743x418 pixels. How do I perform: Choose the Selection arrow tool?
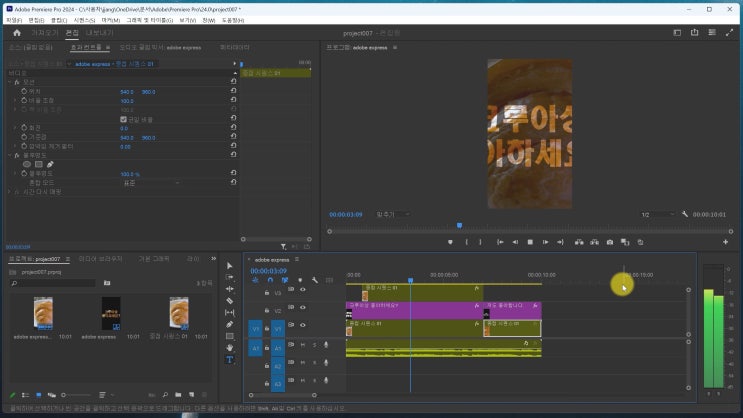229,265
